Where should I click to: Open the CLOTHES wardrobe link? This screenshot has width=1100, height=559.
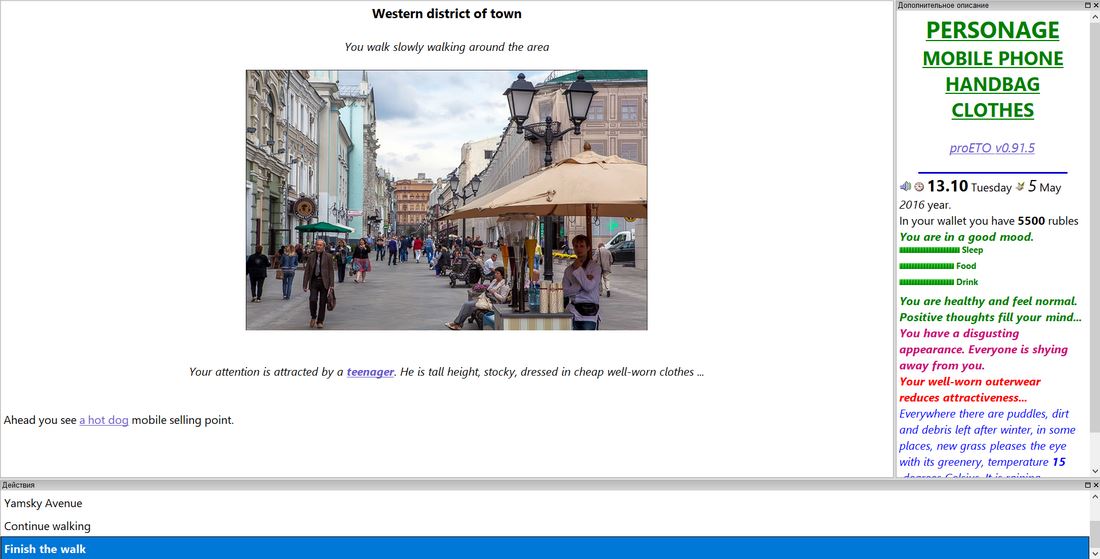992,110
